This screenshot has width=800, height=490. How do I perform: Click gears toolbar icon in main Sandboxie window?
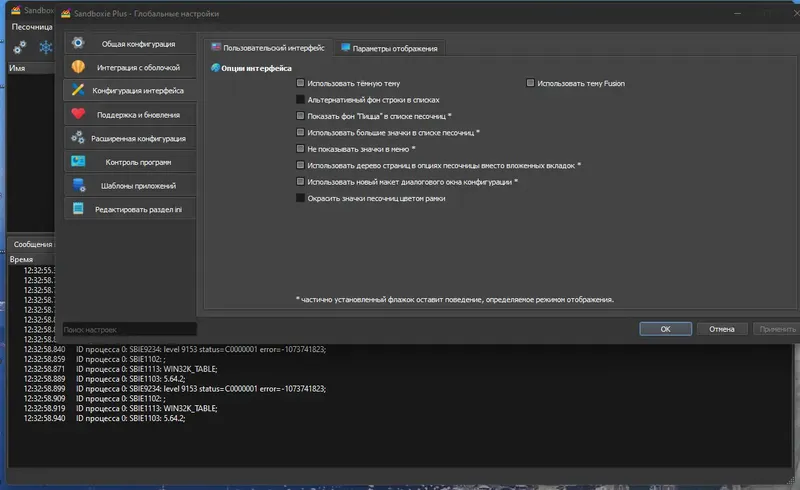19,47
